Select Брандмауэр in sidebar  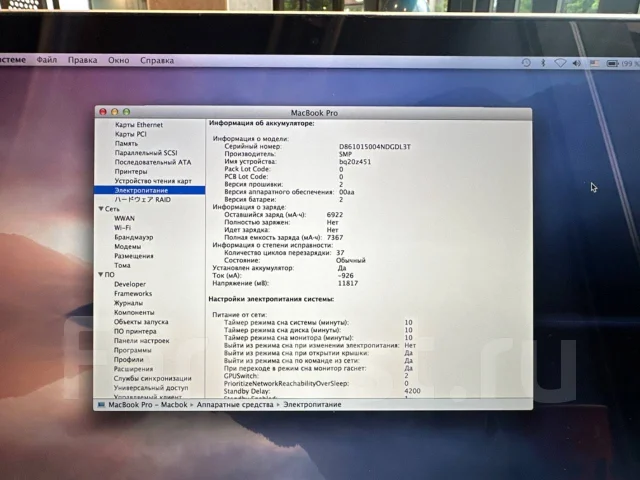(x=134, y=237)
